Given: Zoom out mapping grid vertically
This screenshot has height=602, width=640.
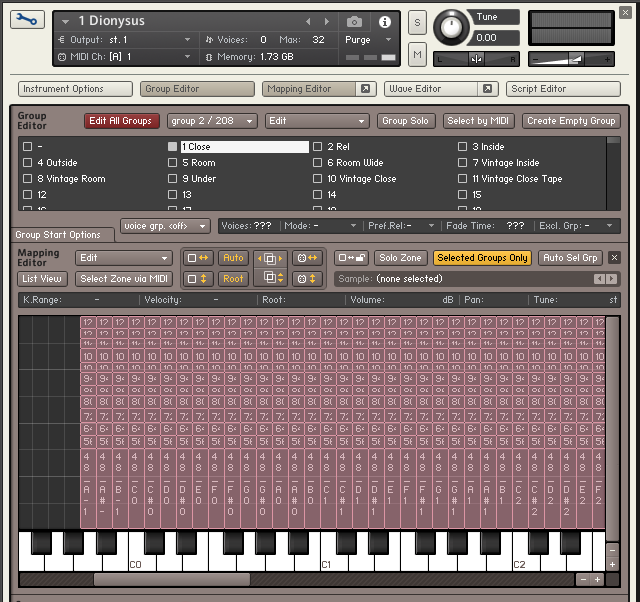Looking at the screenshot, I should pyautogui.click(x=612, y=550).
